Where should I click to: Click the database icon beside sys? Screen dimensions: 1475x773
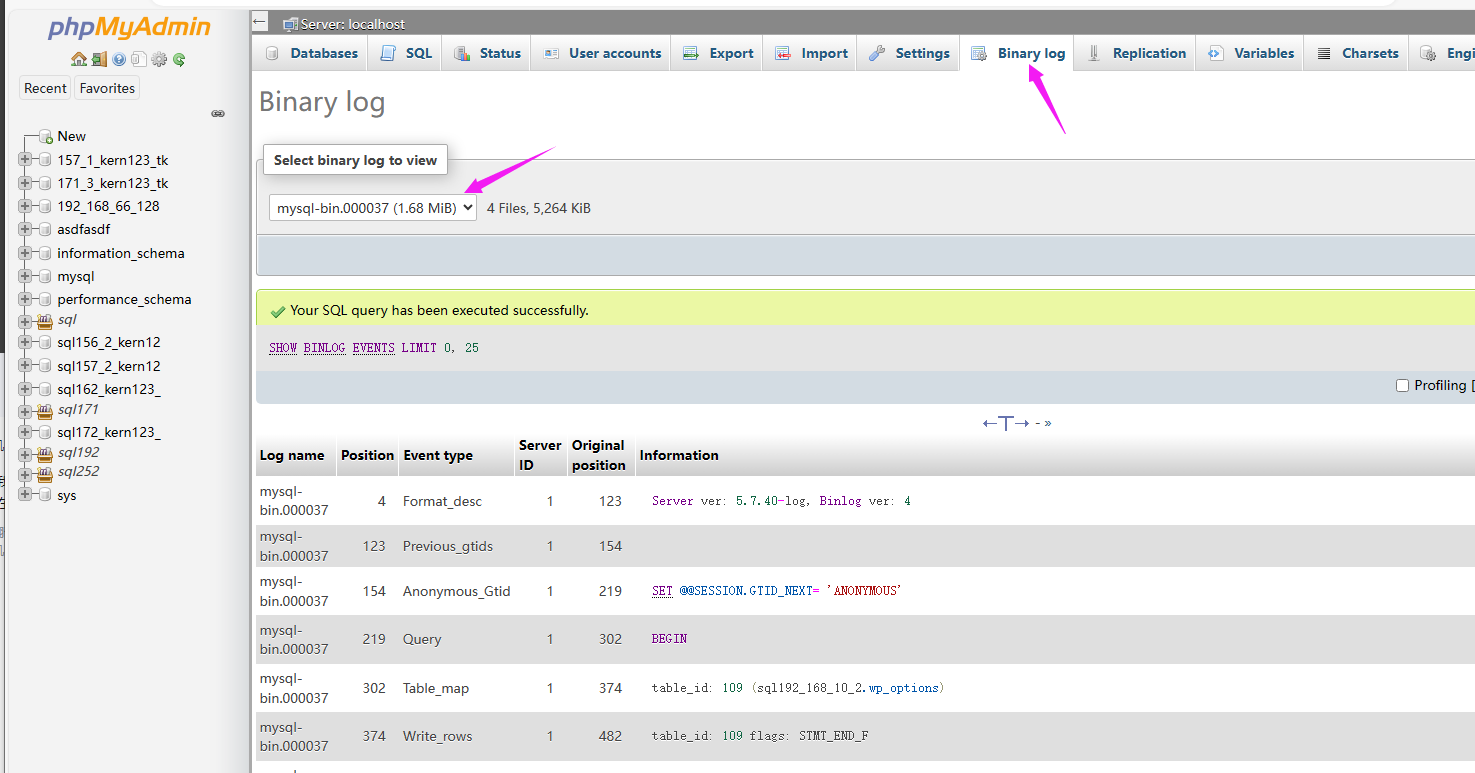point(45,496)
